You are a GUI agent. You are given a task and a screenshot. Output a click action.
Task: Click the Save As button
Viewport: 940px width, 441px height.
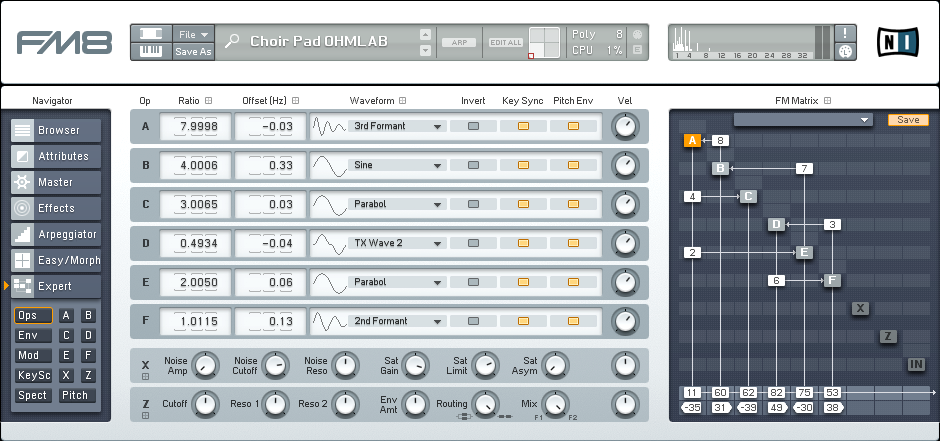(x=193, y=52)
